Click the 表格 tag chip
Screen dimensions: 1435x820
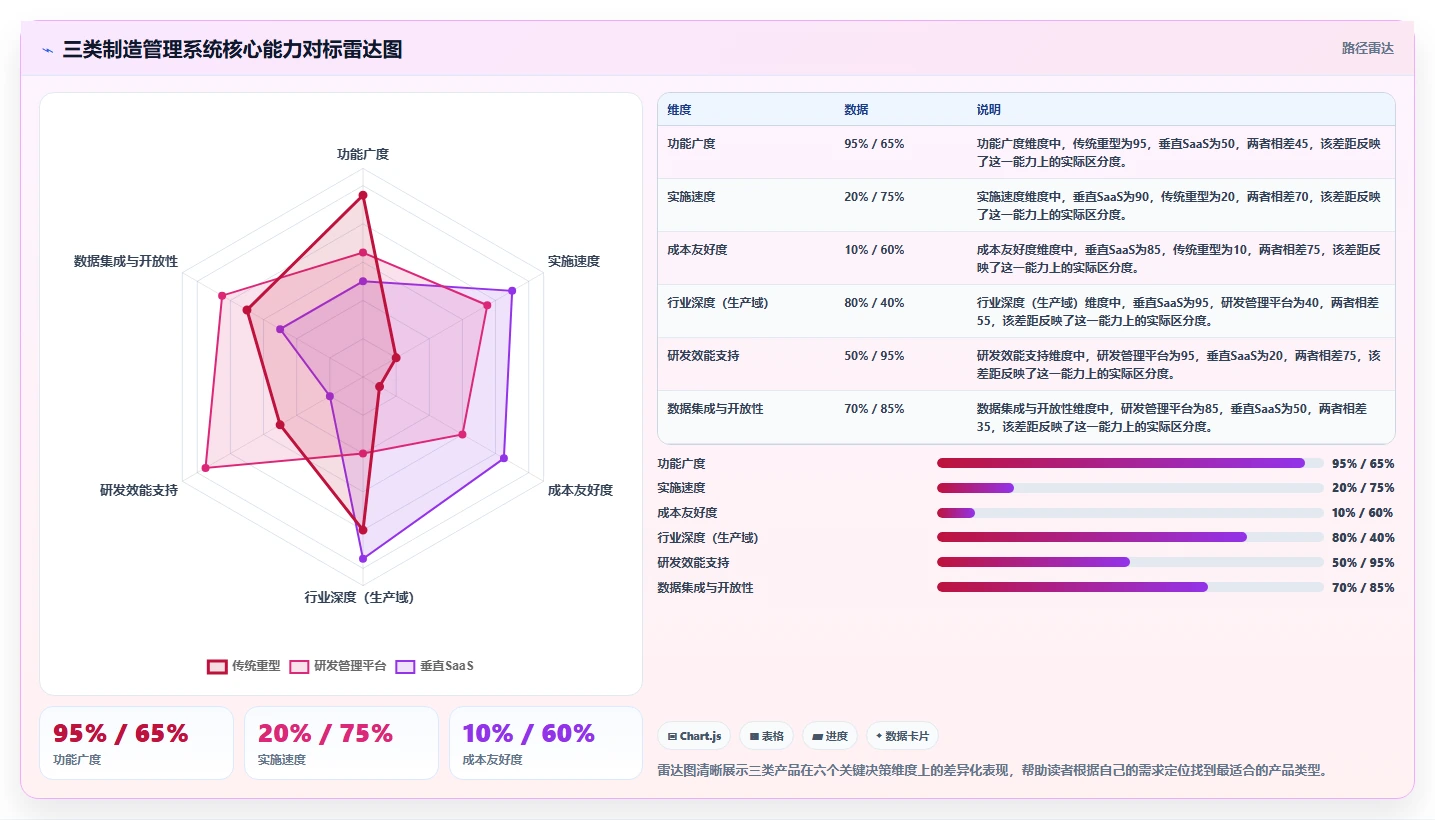click(766, 736)
